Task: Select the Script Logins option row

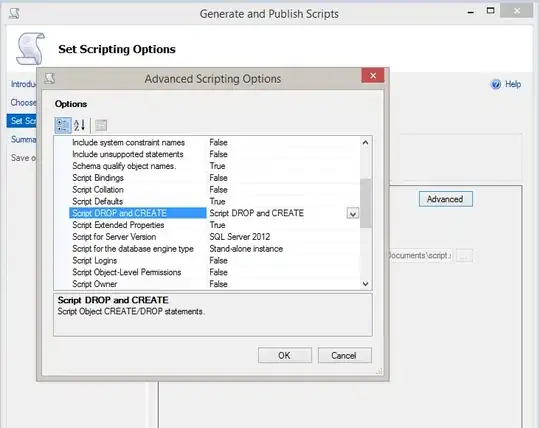Action: point(214,261)
